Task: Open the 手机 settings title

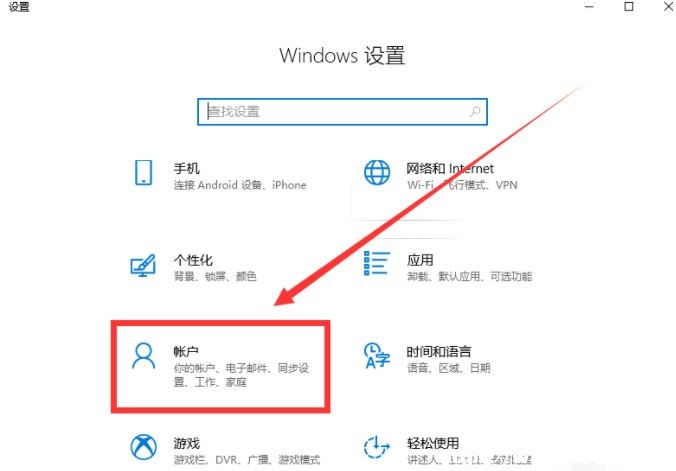Action: point(186,168)
